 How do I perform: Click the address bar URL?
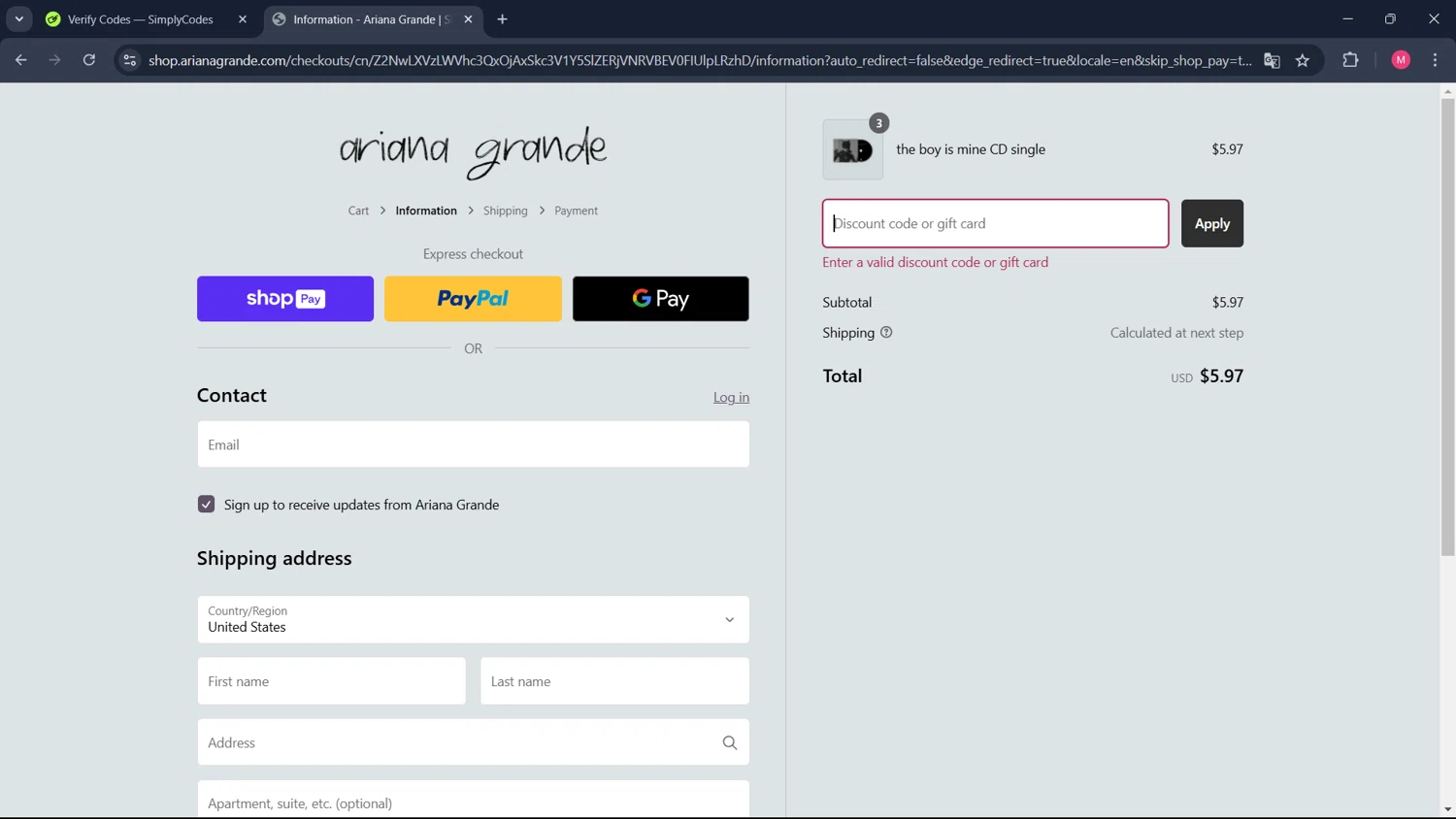click(699, 60)
